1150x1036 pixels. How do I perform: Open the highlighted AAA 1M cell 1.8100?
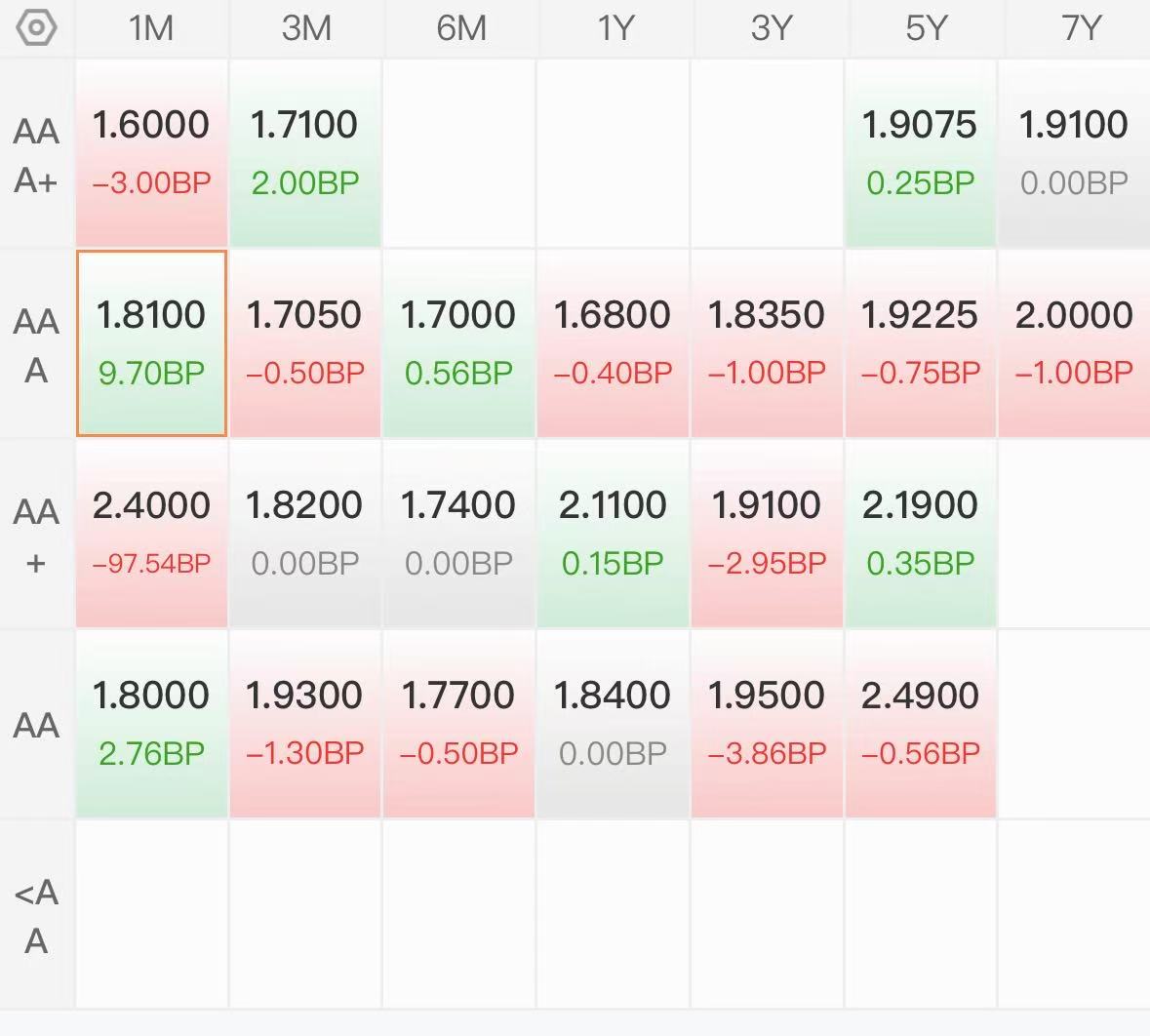point(152,343)
